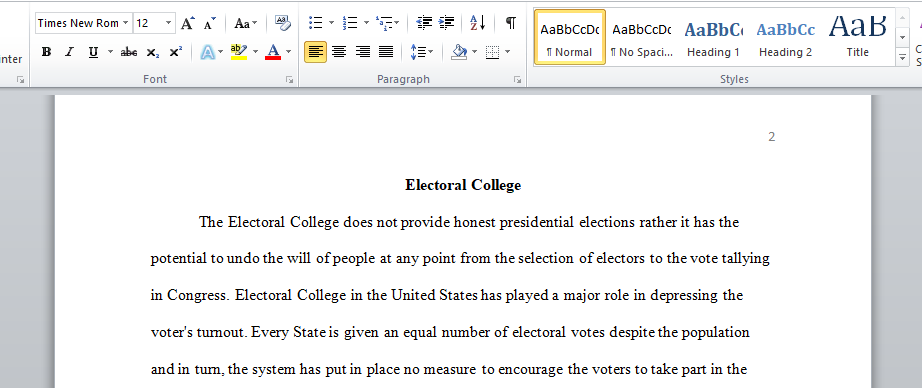Toggle Italic formatting
This screenshot has width=922, height=388.
[69, 52]
